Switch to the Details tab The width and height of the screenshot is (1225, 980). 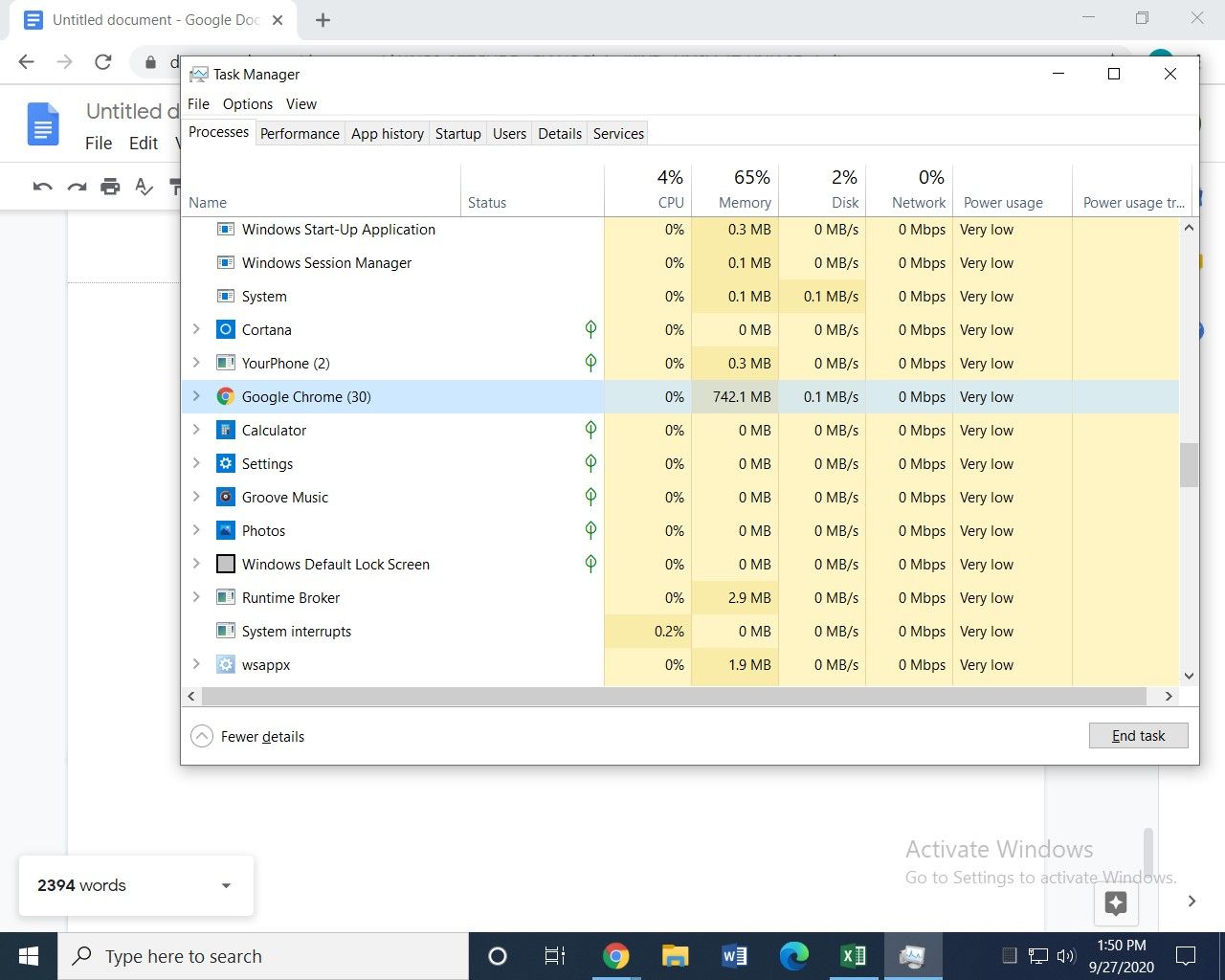[560, 133]
